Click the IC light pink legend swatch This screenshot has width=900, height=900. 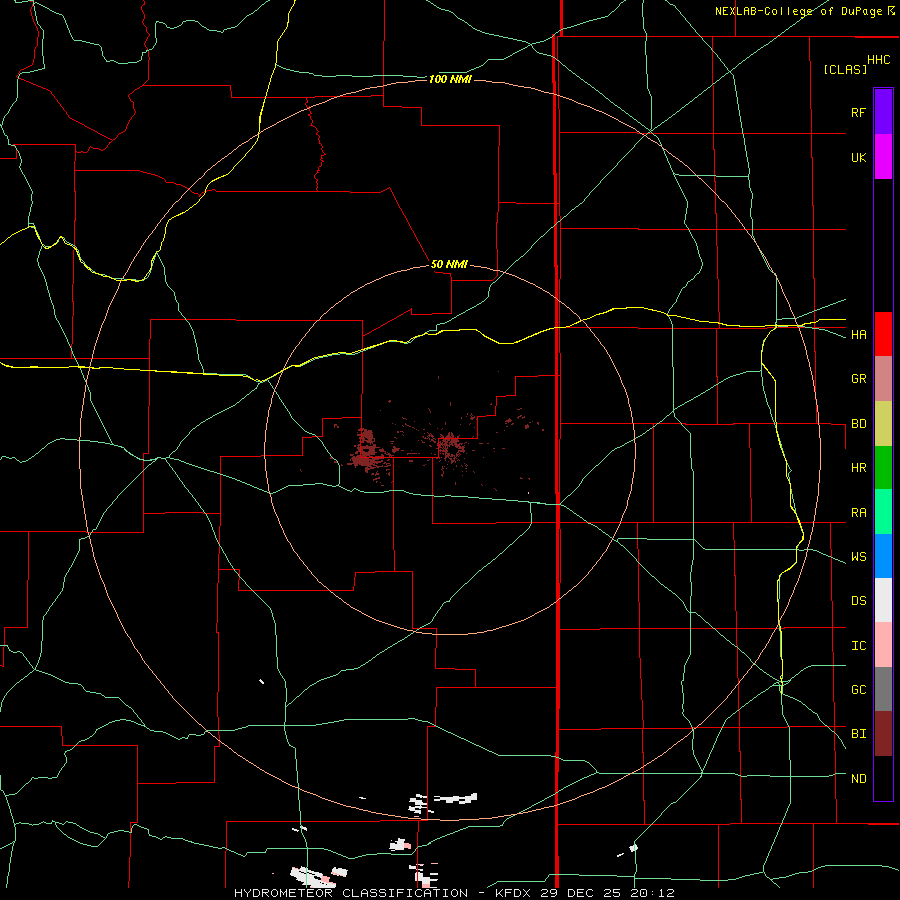883,645
